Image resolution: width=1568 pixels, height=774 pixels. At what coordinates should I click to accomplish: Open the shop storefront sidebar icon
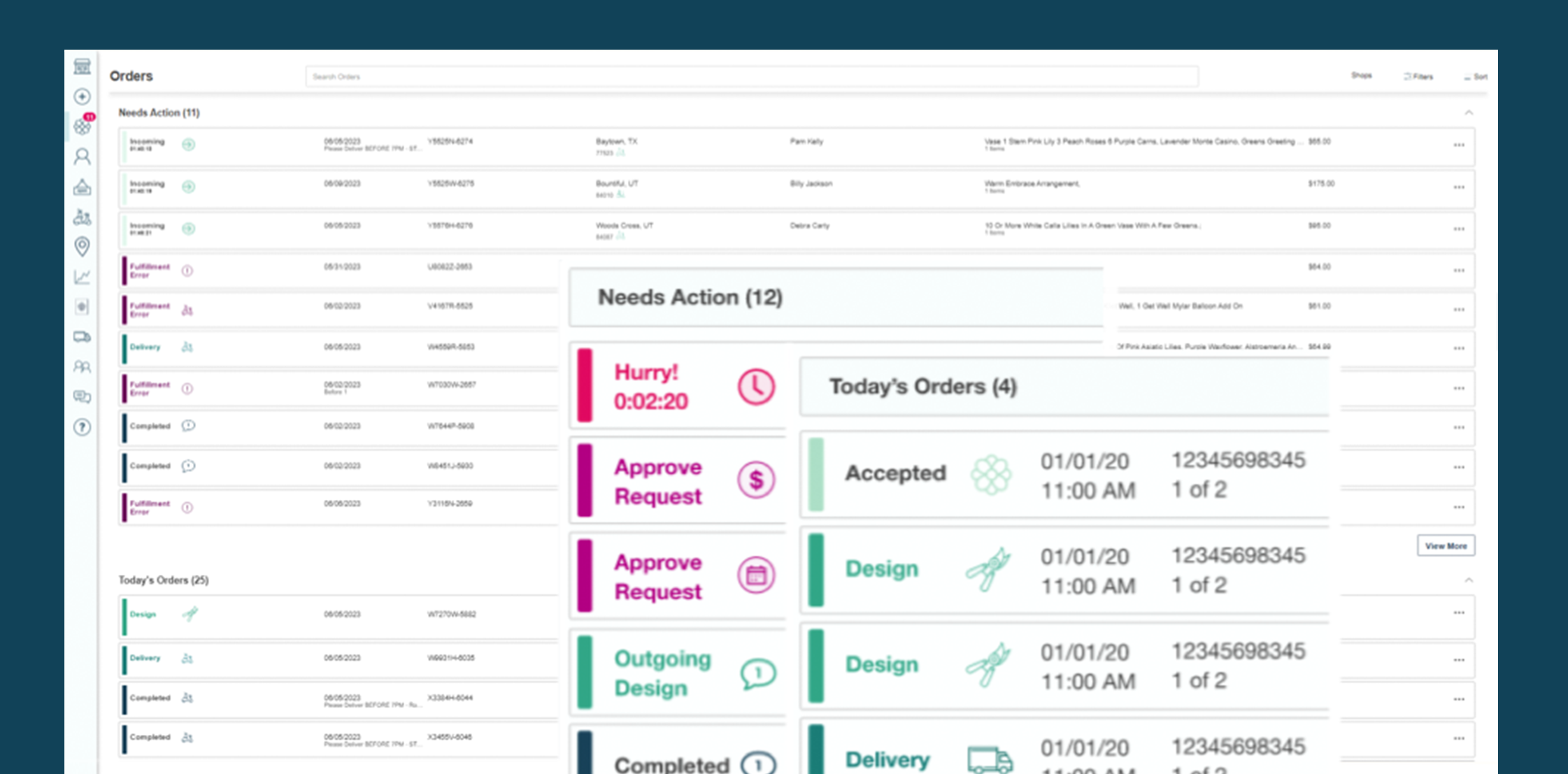(82, 66)
